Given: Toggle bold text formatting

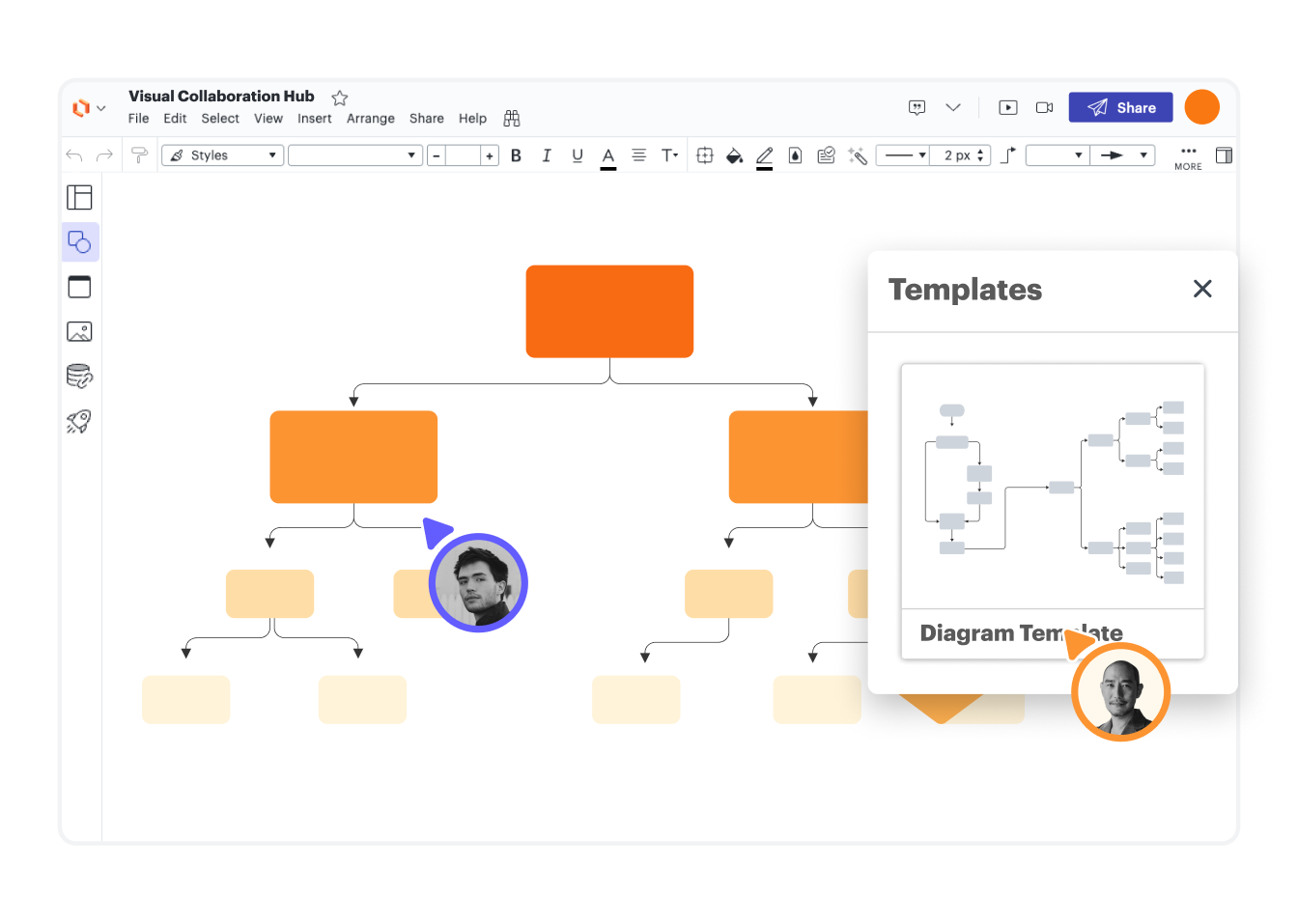Looking at the screenshot, I should (x=516, y=155).
